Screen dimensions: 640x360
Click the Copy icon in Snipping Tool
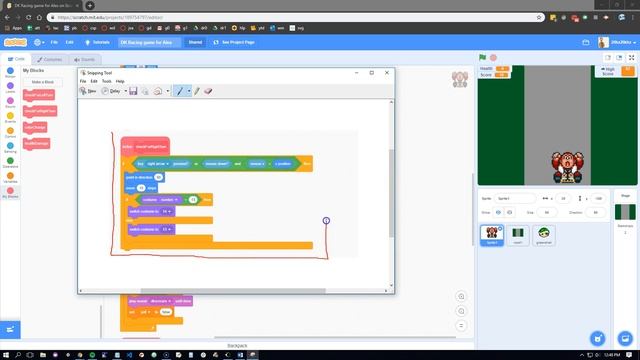point(145,91)
